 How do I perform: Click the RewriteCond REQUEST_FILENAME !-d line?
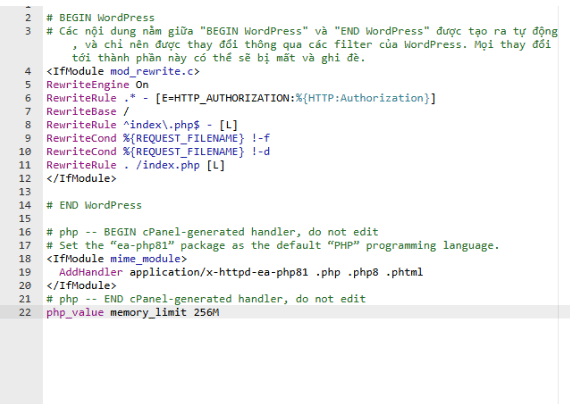[x=158, y=152]
